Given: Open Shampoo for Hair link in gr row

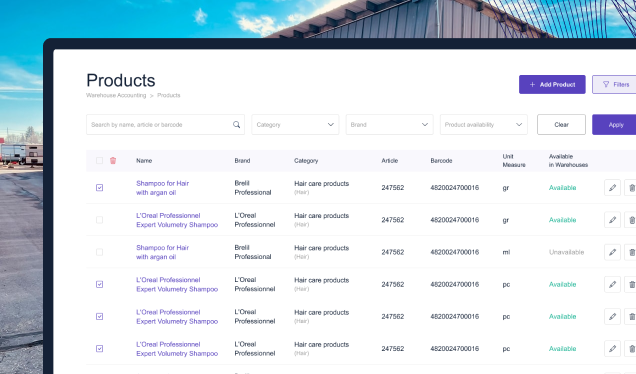Looking at the screenshot, I should tap(162, 188).
